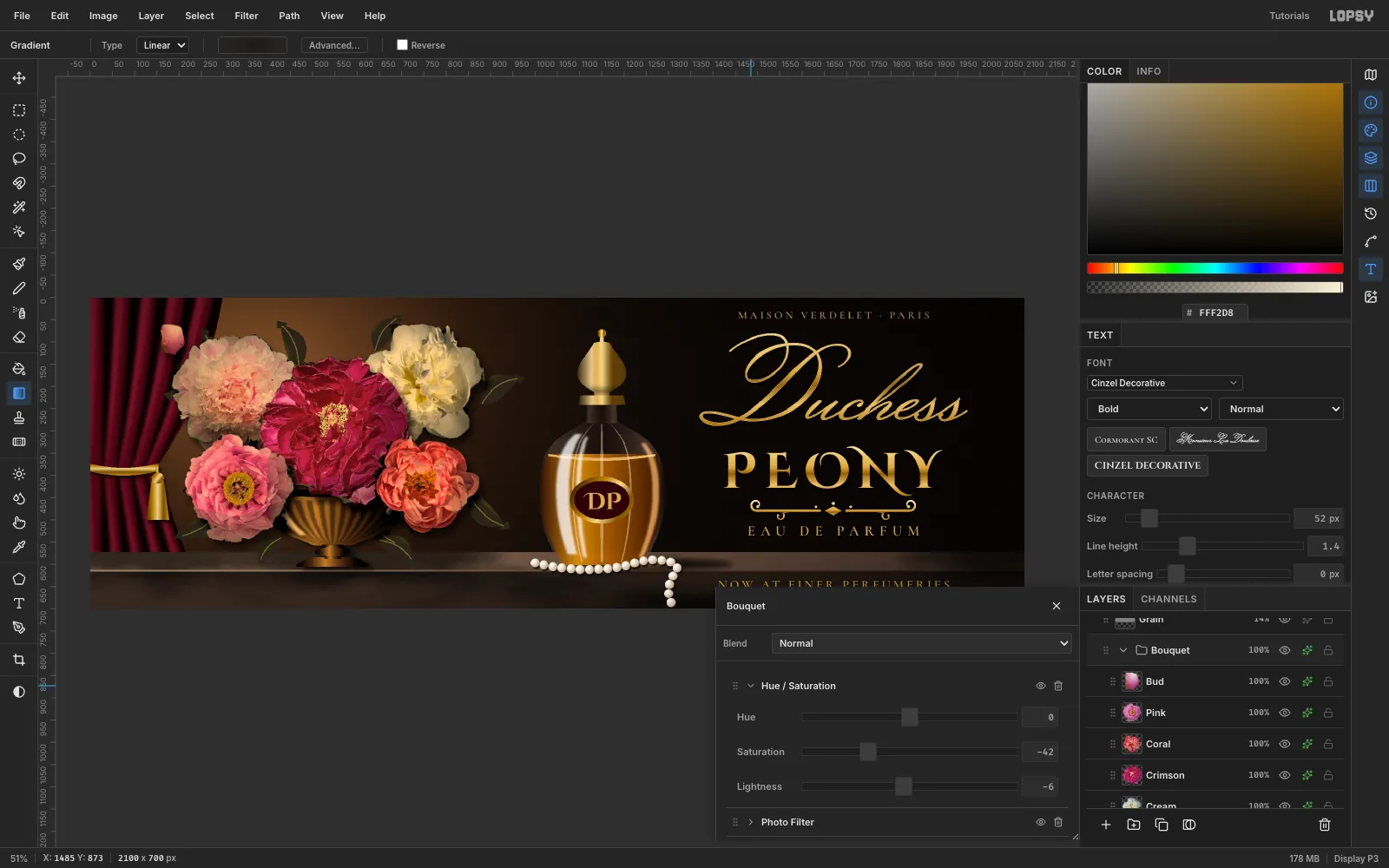The height and width of the screenshot is (868, 1389).
Task: Enable the Reverse gradient checkbox
Action: click(402, 45)
